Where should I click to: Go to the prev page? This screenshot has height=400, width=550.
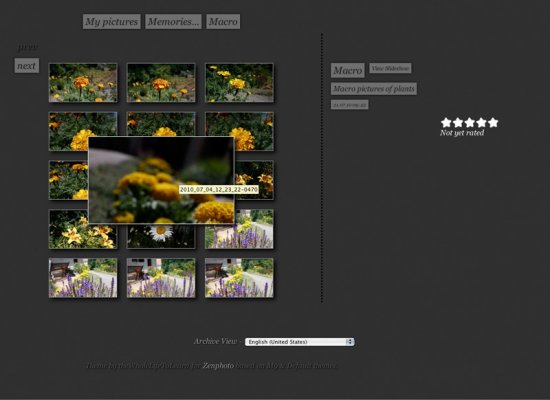(28, 47)
